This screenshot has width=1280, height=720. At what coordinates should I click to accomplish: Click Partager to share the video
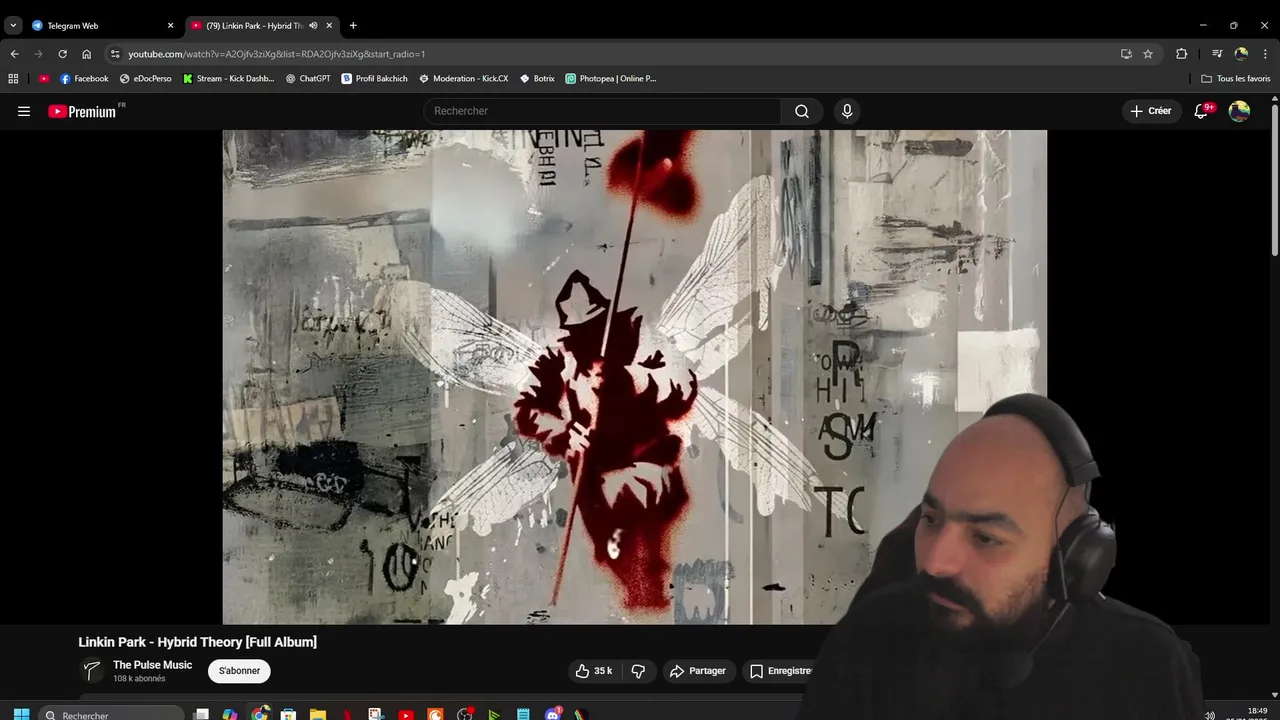[x=698, y=671]
